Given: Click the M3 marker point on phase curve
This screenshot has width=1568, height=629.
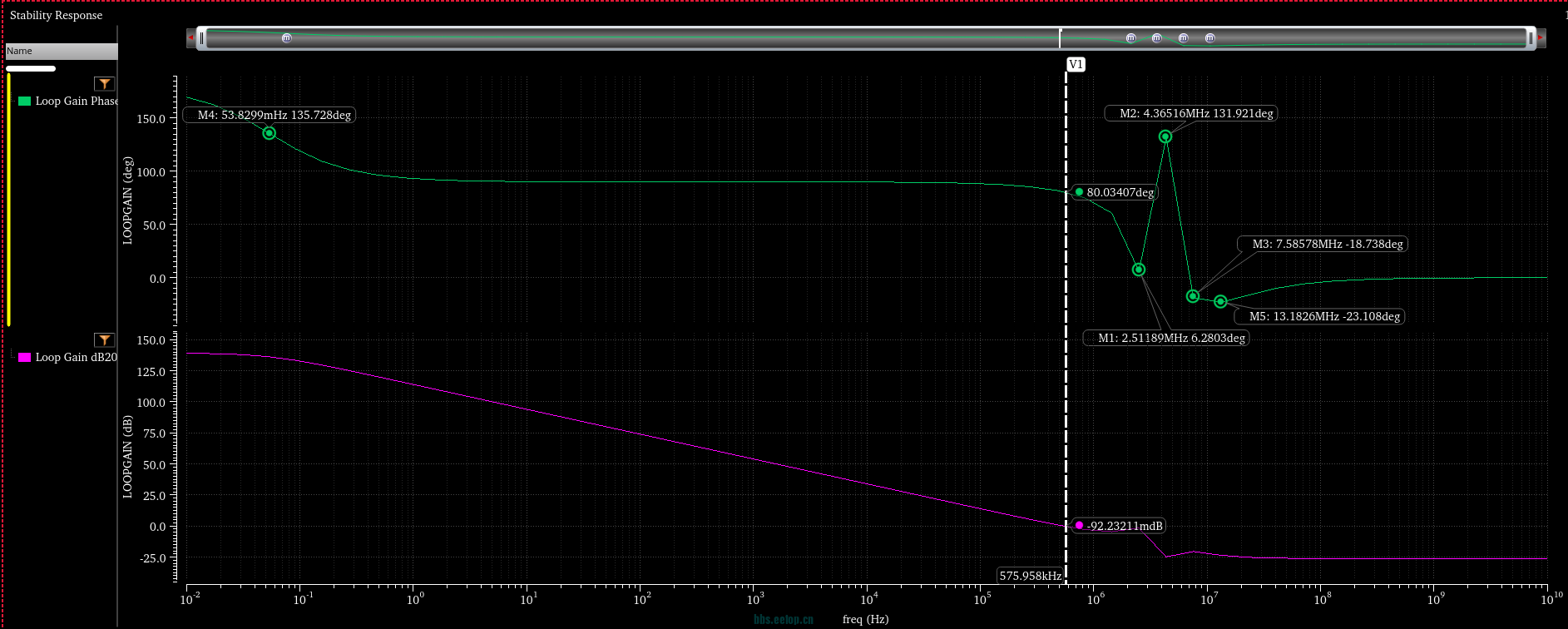Looking at the screenshot, I should pyautogui.click(x=1193, y=296).
